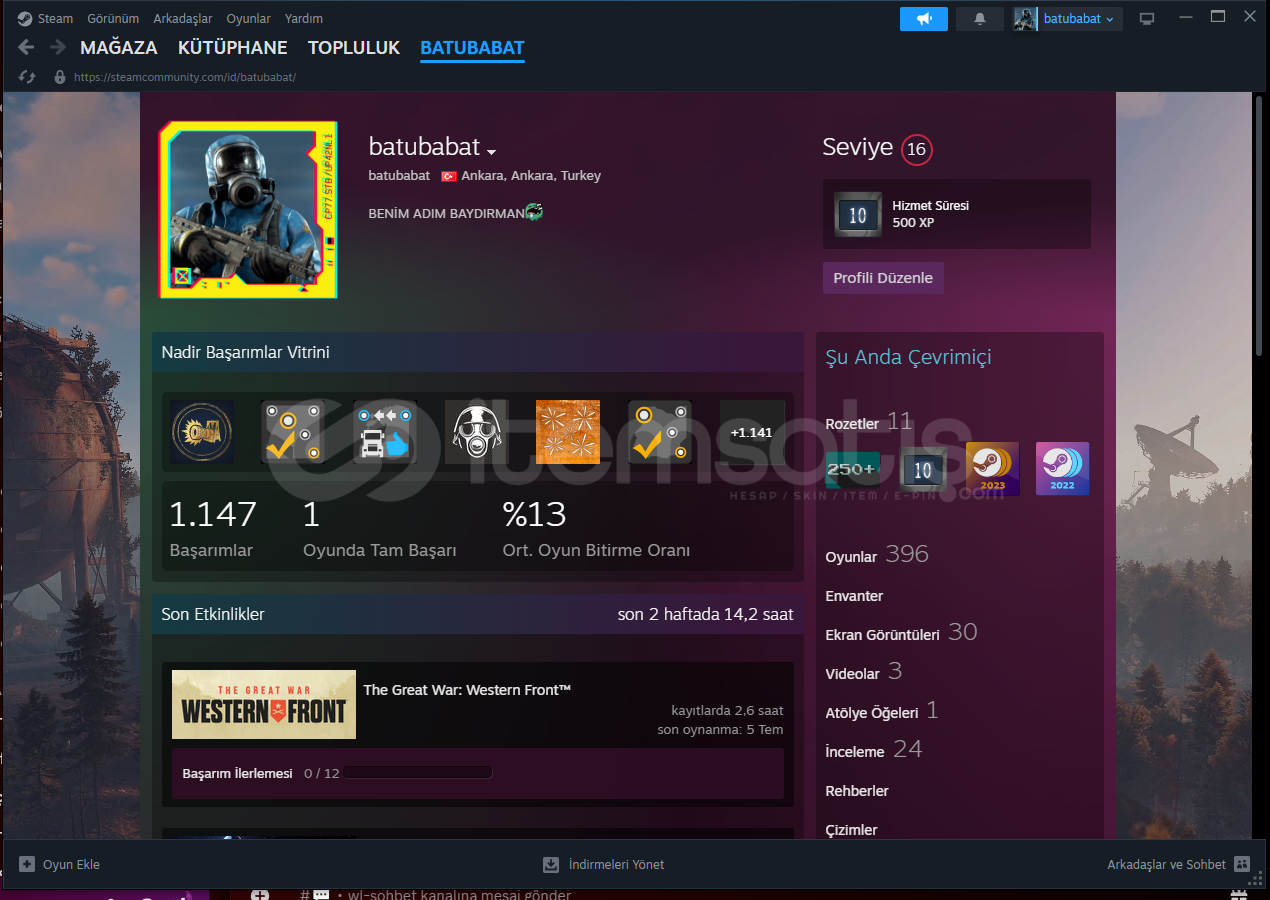1270x900 pixels.
Task: Open the first rare achievement icon
Action: coord(202,432)
